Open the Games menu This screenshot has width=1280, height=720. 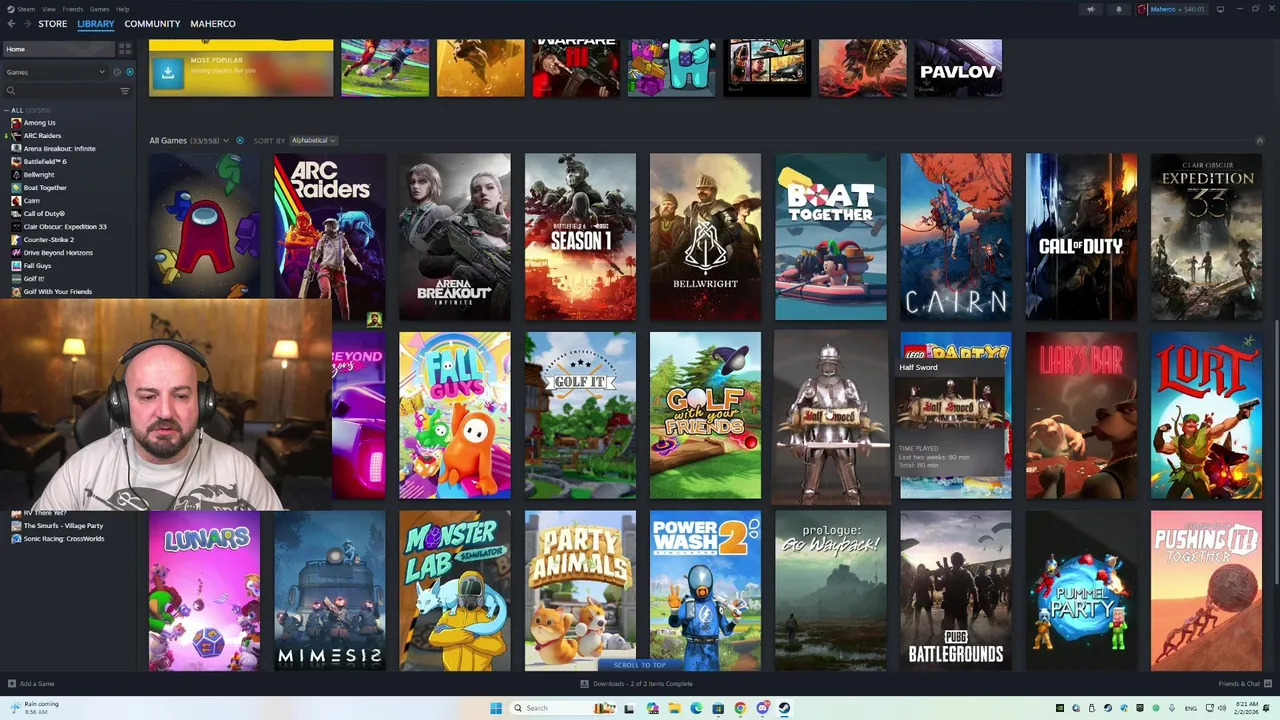[x=99, y=9]
